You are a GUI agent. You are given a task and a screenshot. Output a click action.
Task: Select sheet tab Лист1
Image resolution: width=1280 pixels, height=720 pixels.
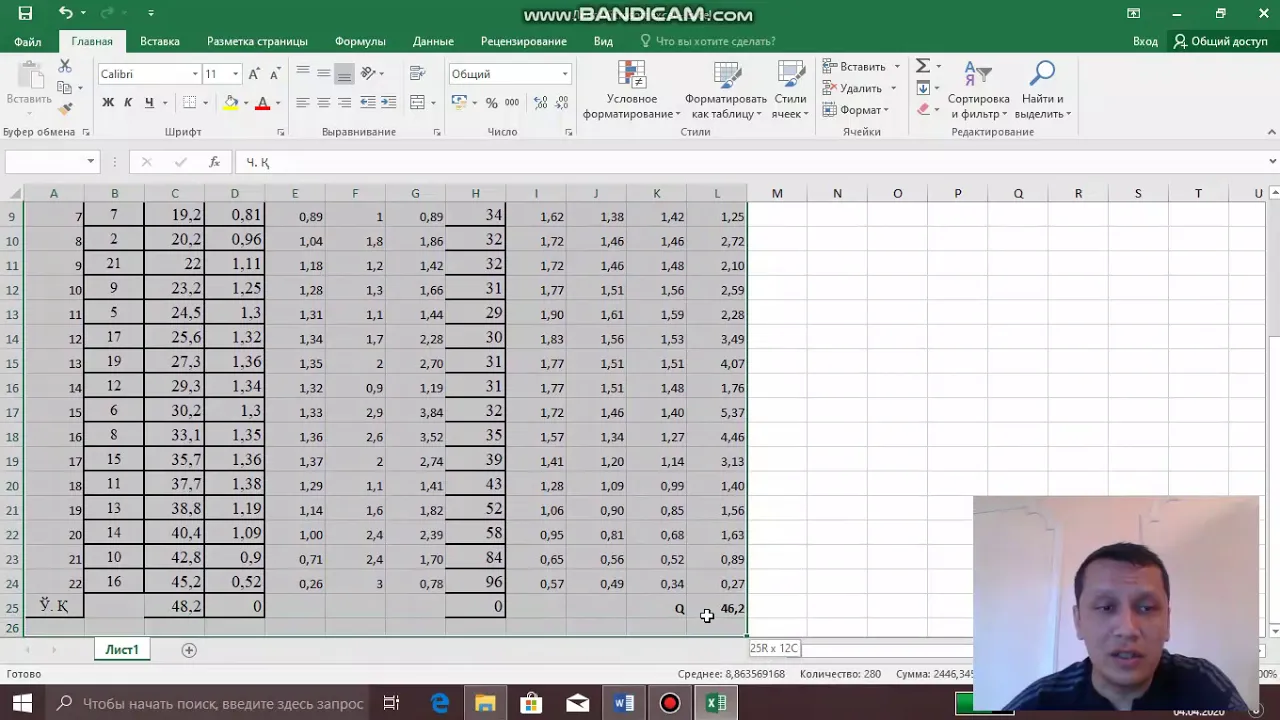click(x=122, y=650)
